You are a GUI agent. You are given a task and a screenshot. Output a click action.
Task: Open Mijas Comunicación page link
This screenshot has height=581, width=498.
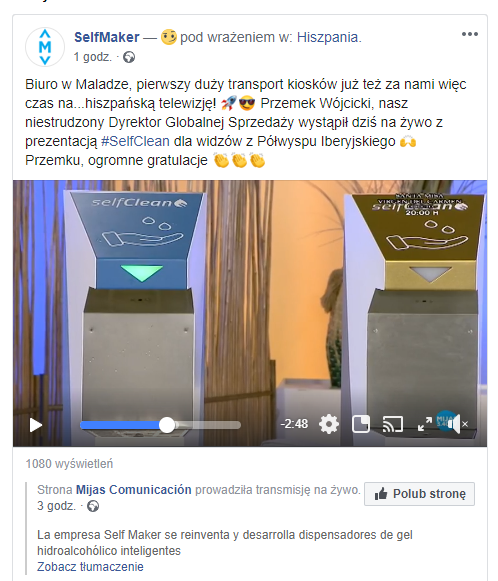(x=134, y=490)
